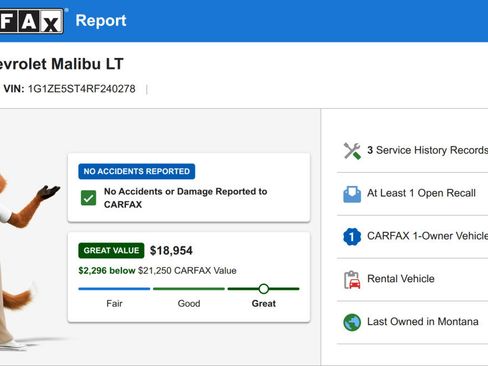
Task: Select the blue 1-Owner badge icon
Action: (x=352, y=237)
